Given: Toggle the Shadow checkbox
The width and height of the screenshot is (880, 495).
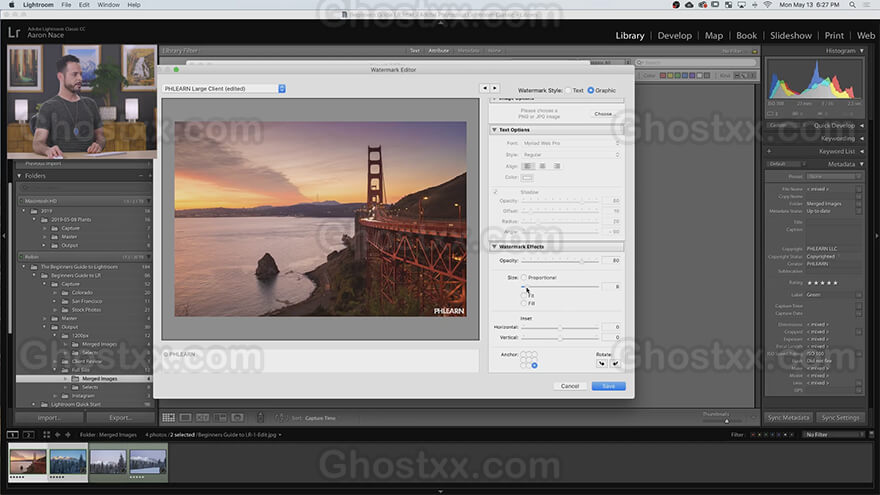Looking at the screenshot, I should point(495,192).
